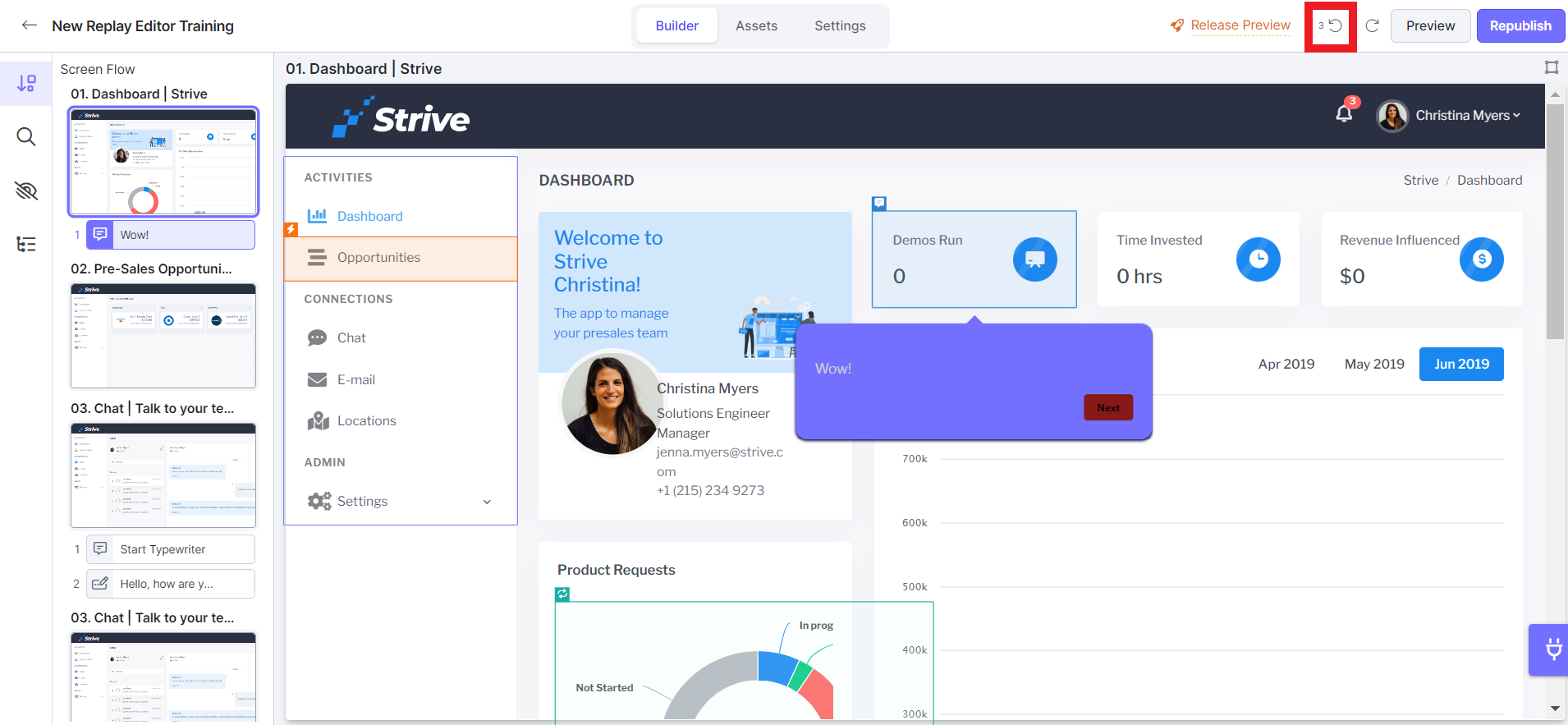Click the rocket icon by Release Preview
Viewport: 1568px width, 725px height.
point(1177,25)
